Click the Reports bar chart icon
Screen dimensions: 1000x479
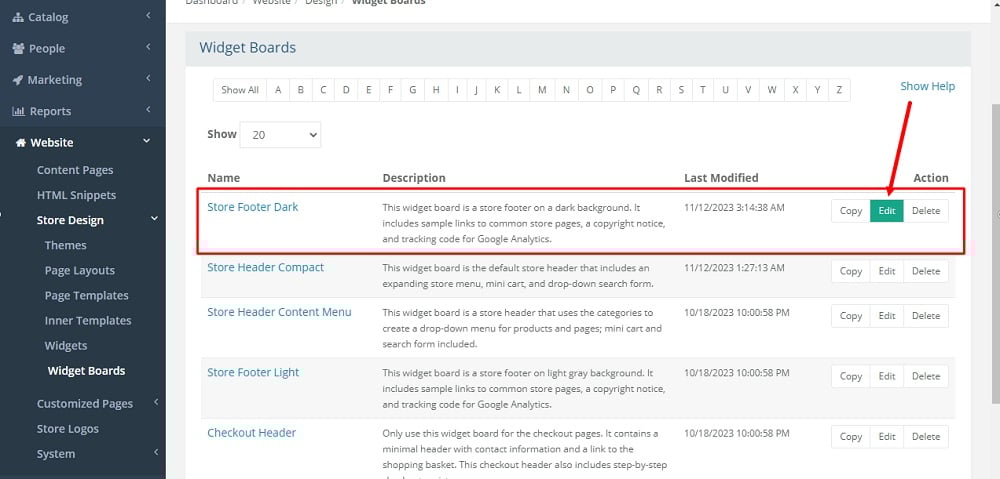(x=18, y=111)
